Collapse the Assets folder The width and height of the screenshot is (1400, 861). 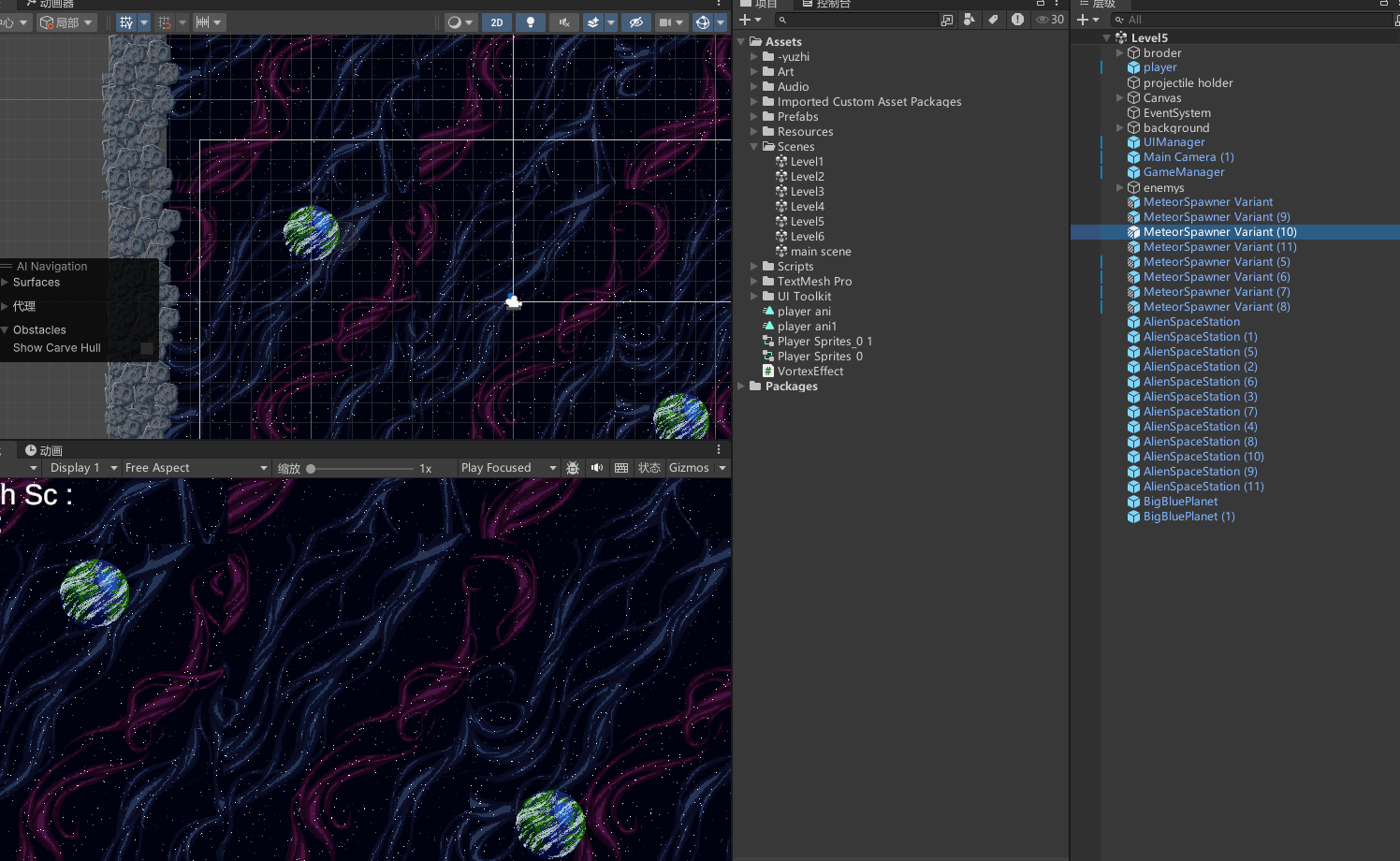tap(741, 42)
